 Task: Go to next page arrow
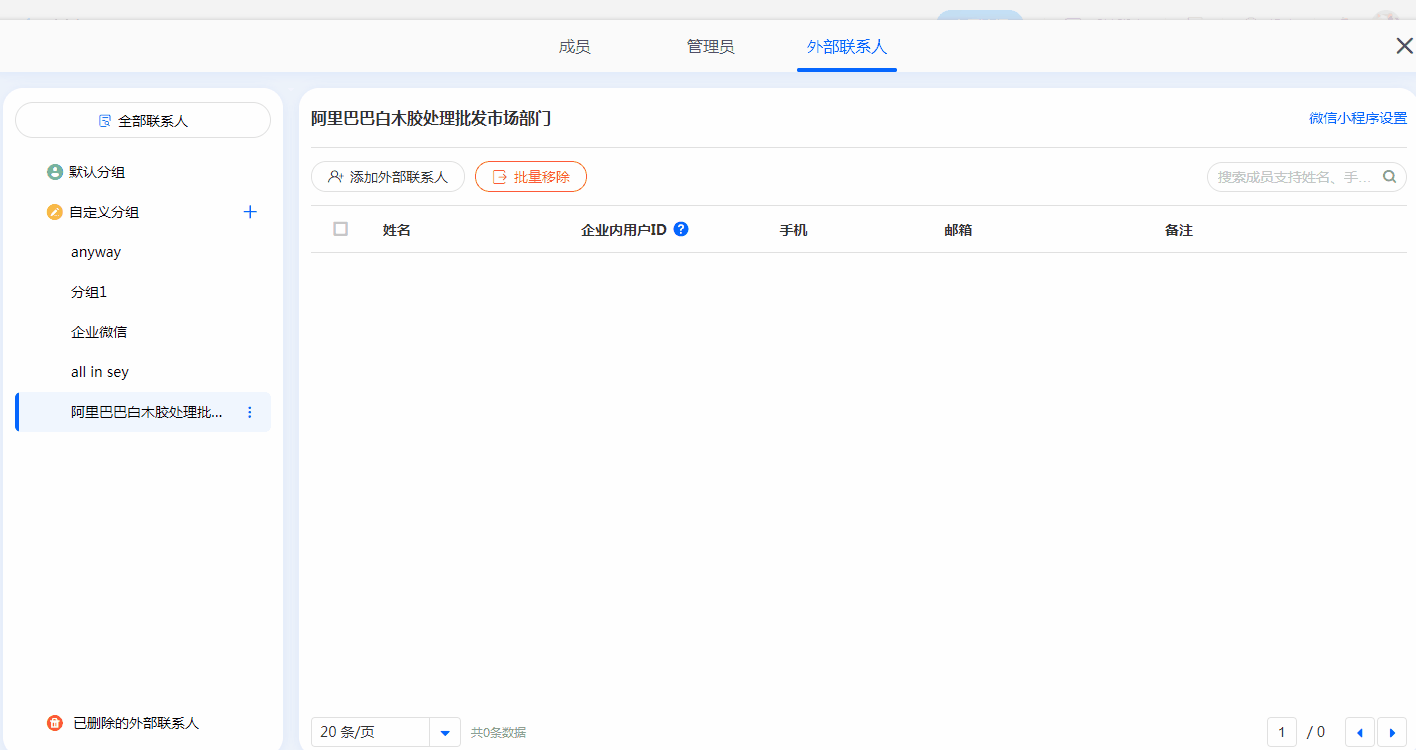click(1391, 732)
